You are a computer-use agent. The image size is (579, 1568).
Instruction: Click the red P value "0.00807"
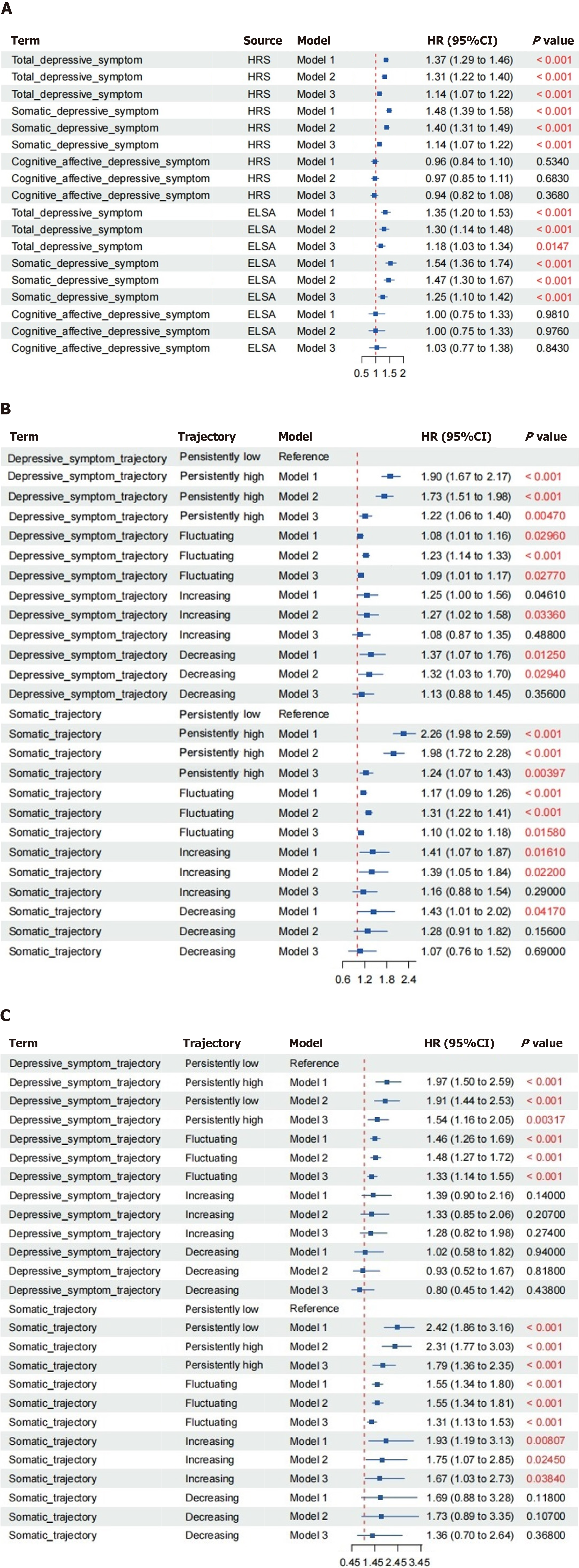545,1441
